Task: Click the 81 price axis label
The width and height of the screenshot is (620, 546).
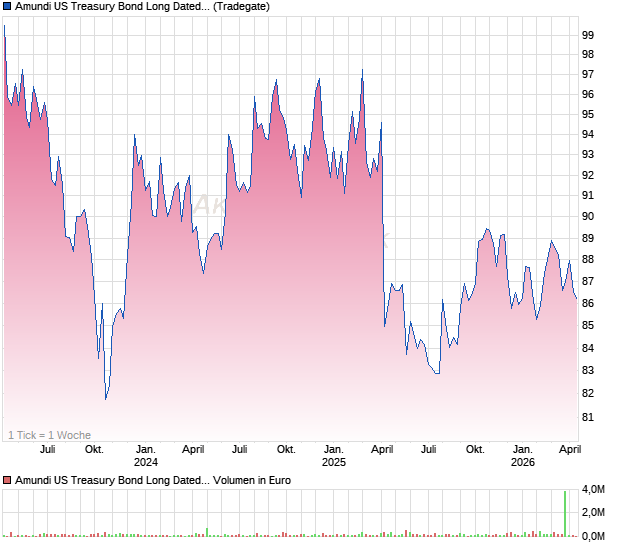Action: point(588,417)
